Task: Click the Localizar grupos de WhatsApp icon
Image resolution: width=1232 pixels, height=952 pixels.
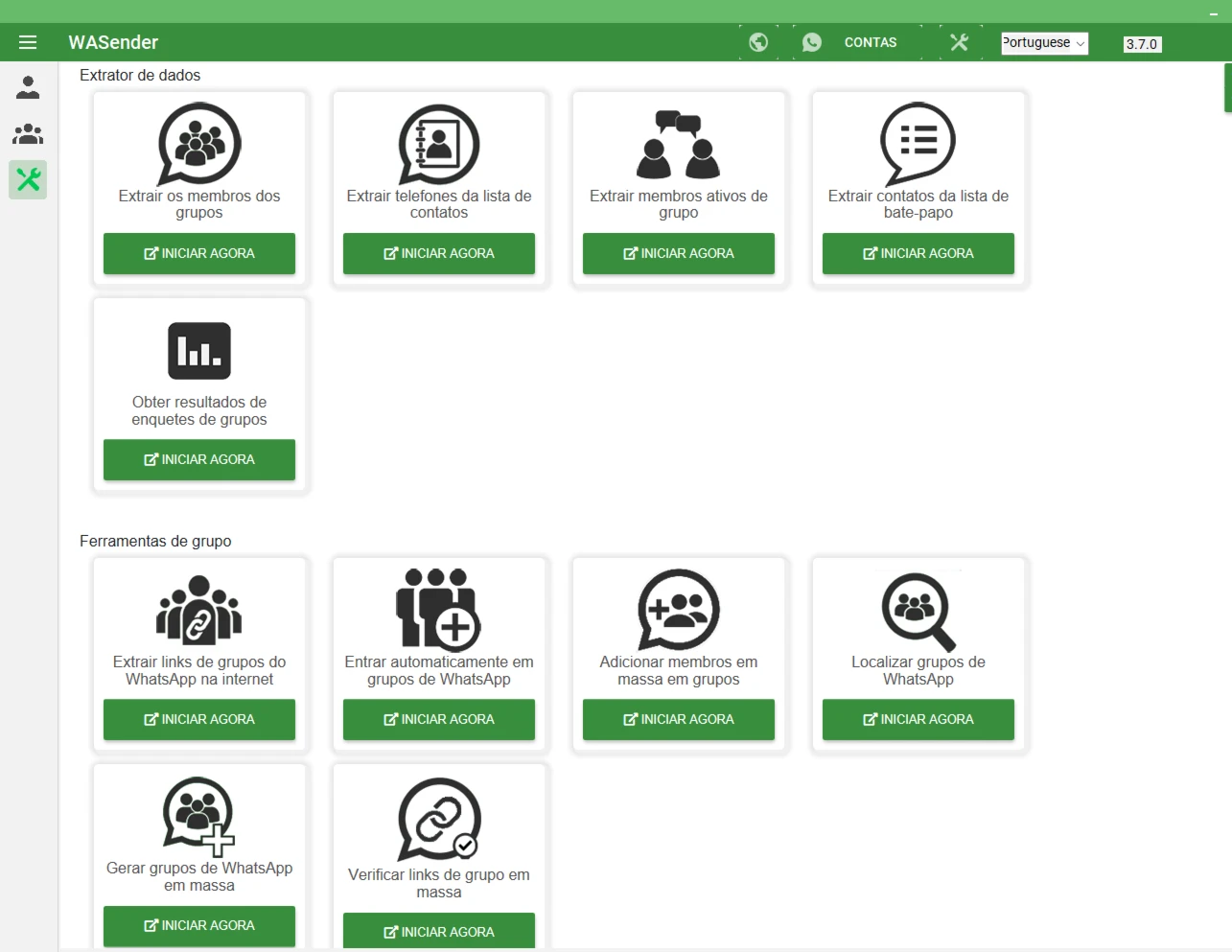Action: pos(918,612)
